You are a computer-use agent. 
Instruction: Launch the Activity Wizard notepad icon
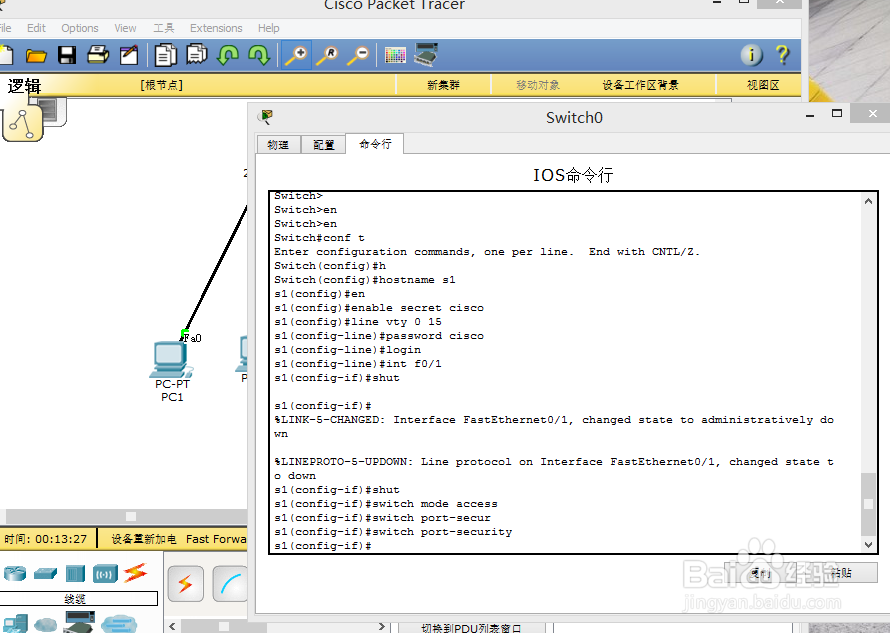pos(129,55)
